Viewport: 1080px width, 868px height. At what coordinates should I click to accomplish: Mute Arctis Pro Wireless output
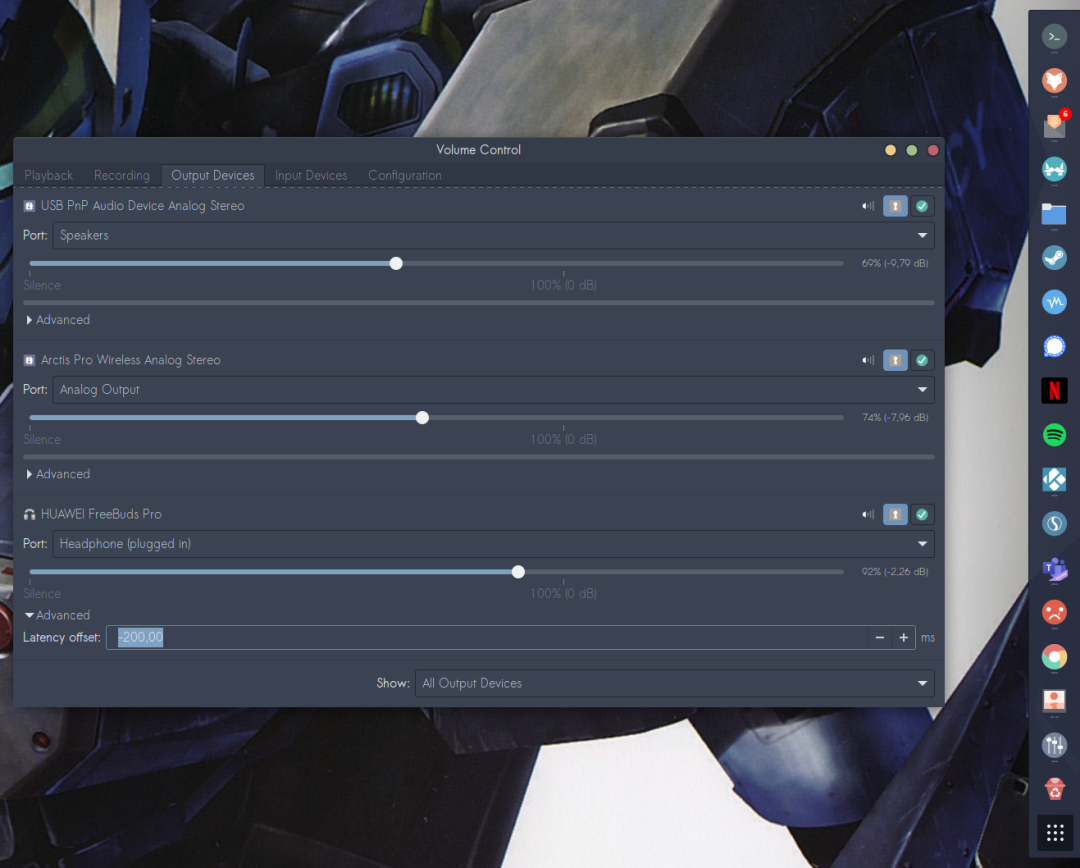coord(868,360)
